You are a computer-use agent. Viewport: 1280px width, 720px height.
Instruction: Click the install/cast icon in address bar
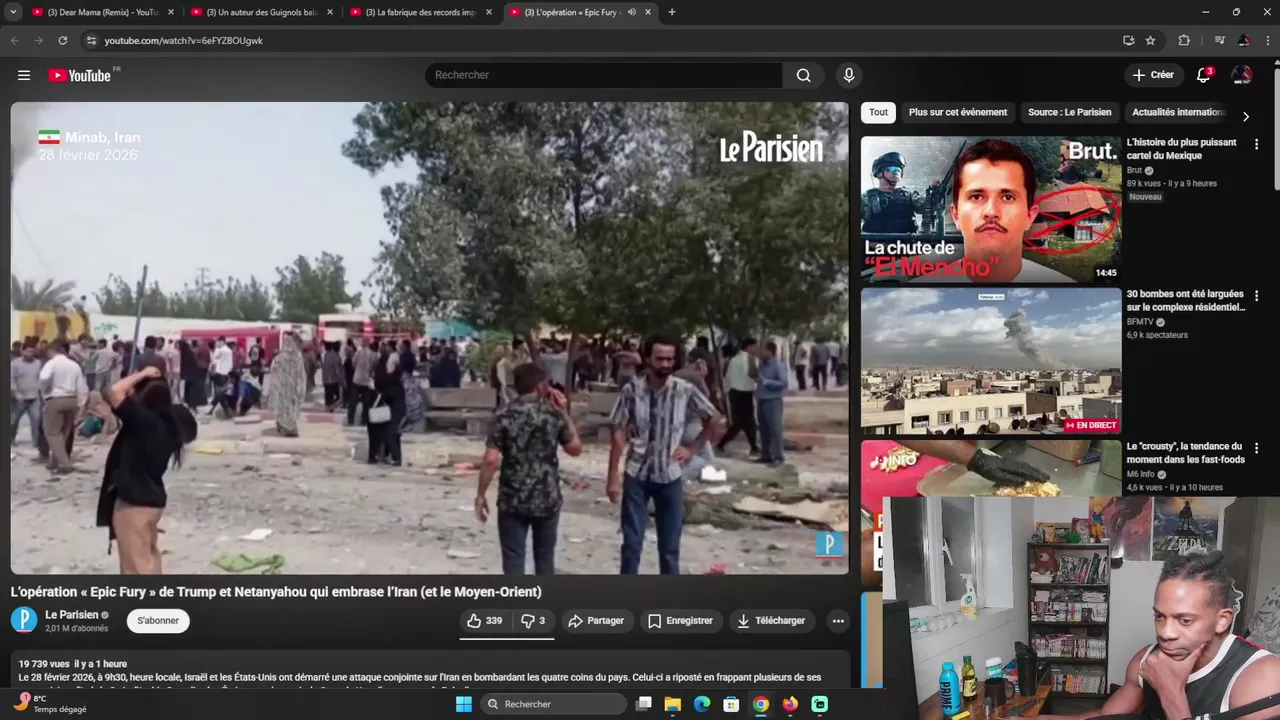[x=1128, y=41]
